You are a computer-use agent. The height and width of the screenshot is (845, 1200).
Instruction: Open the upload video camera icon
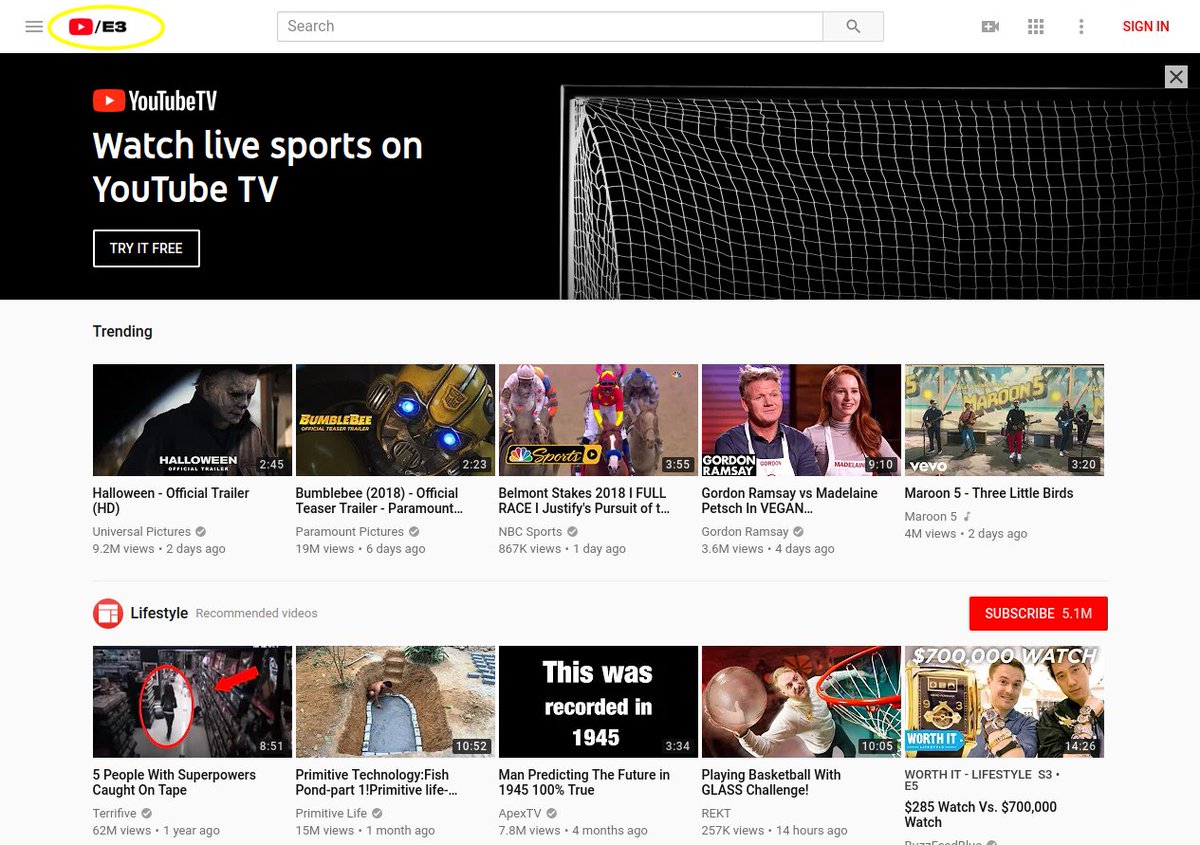pos(990,27)
